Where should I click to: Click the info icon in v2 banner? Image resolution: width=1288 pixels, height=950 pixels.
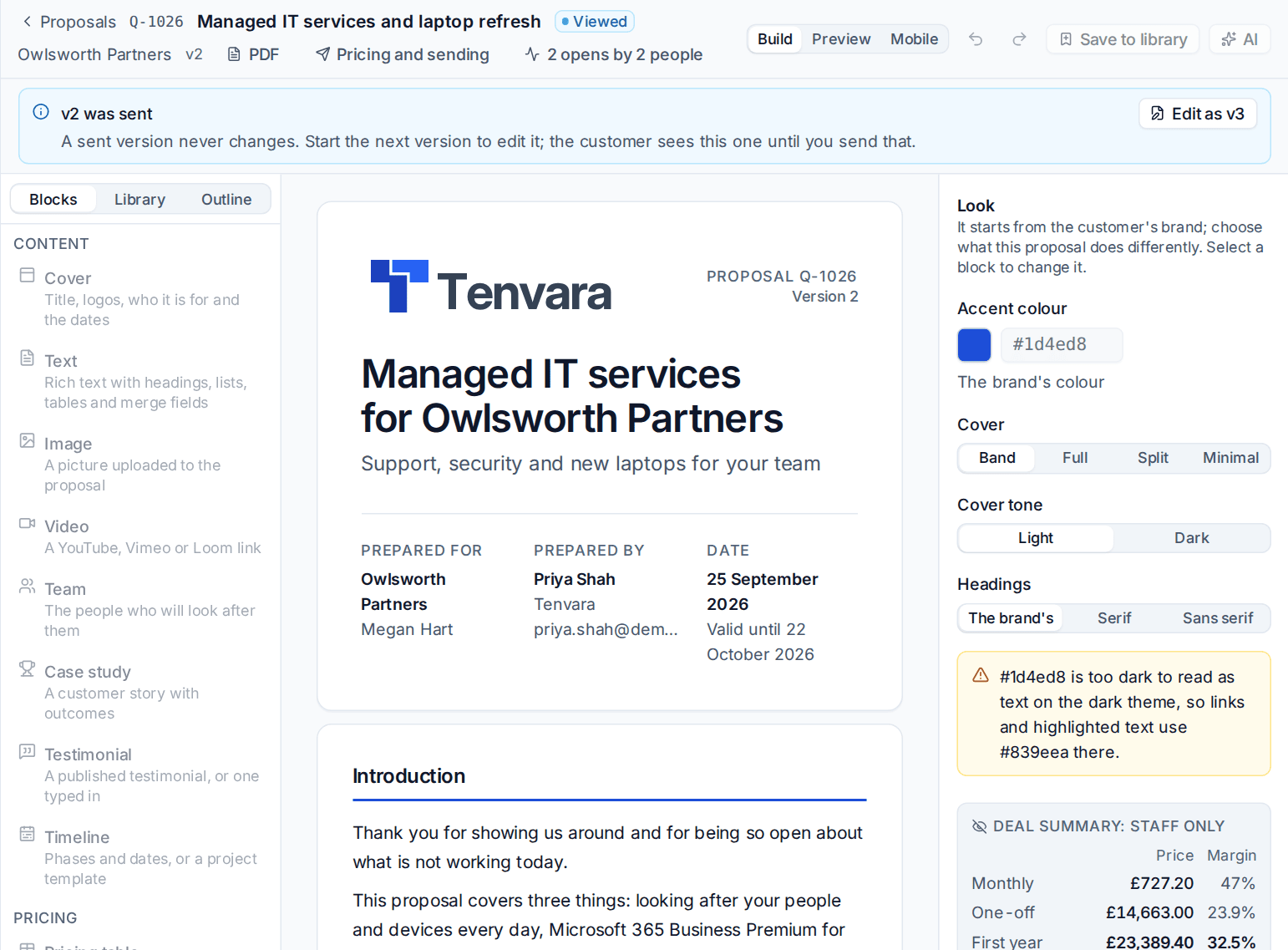pyautogui.click(x=41, y=112)
